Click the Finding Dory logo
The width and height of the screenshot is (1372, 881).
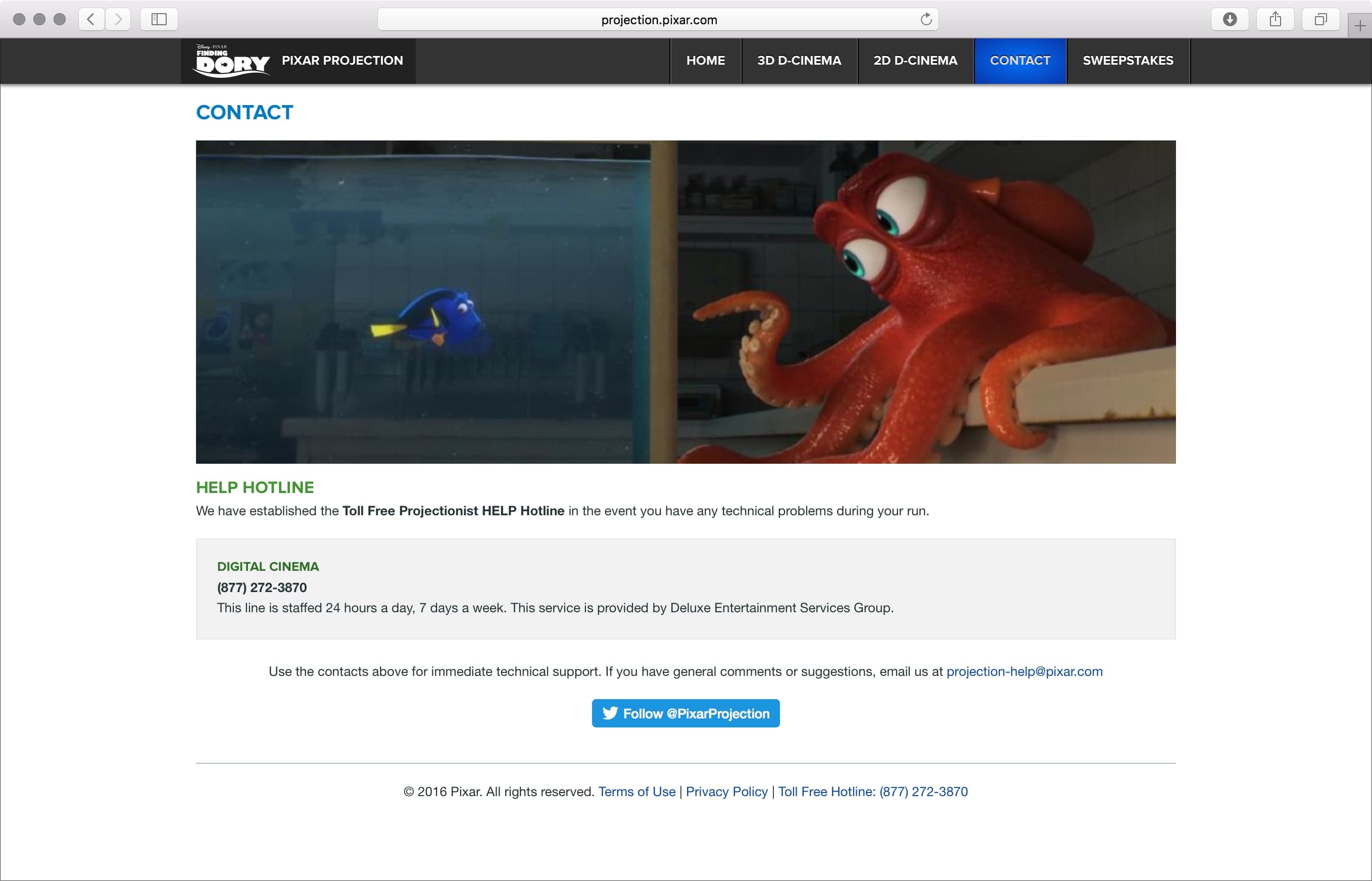pyautogui.click(x=232, y=61)
